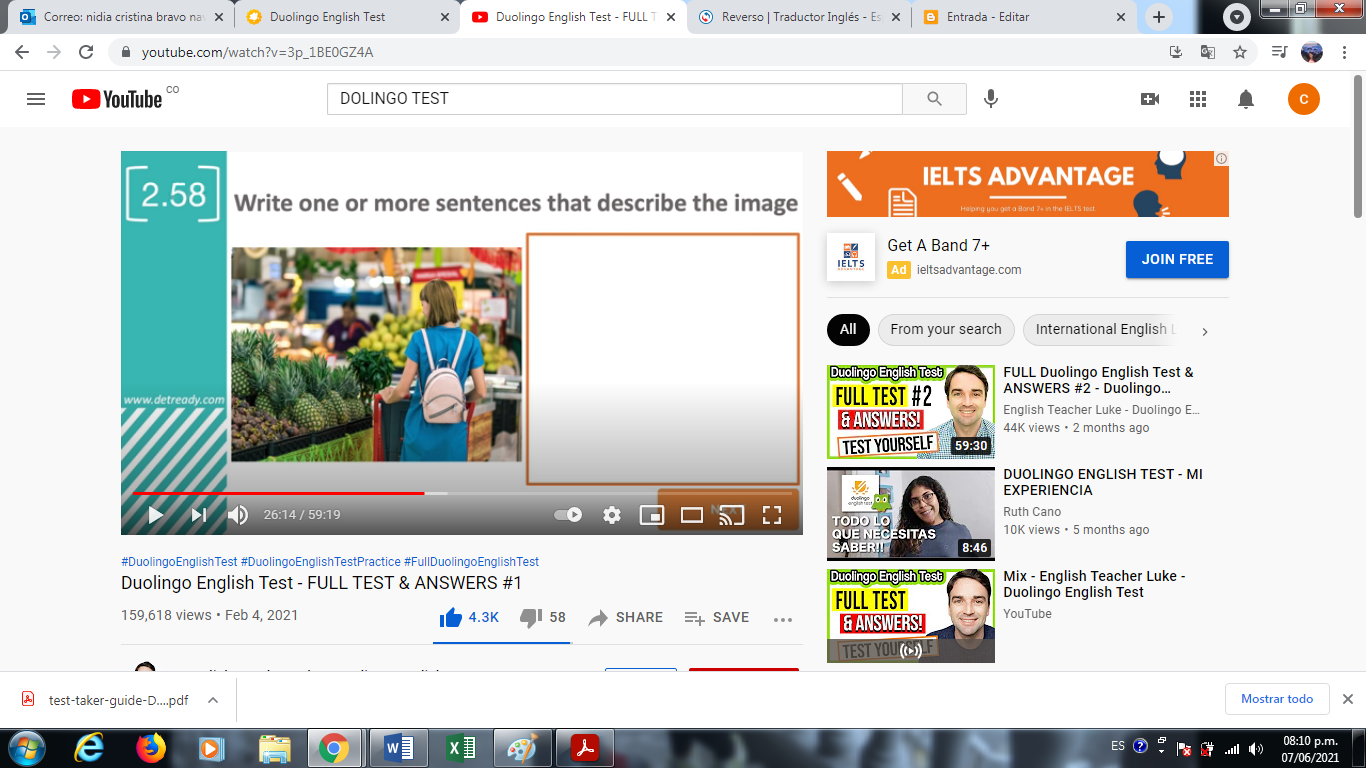Screen dimensions: 1366x768
Task: Open ad info icon on banner
Action: (1222, 158)
